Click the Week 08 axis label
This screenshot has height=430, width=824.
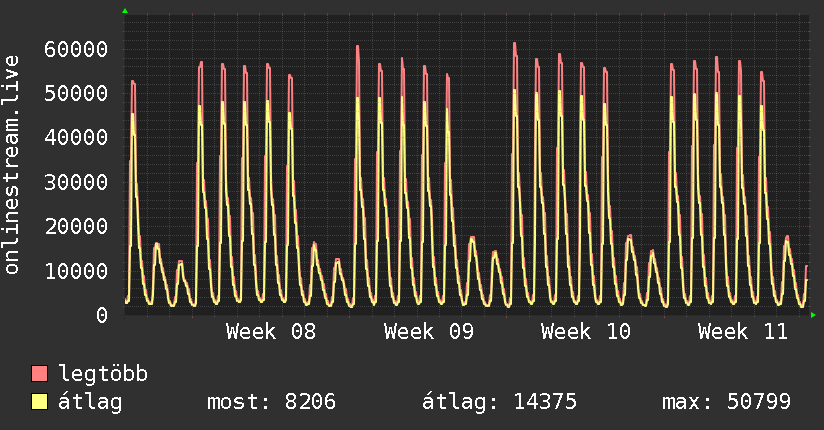[271, 332]
